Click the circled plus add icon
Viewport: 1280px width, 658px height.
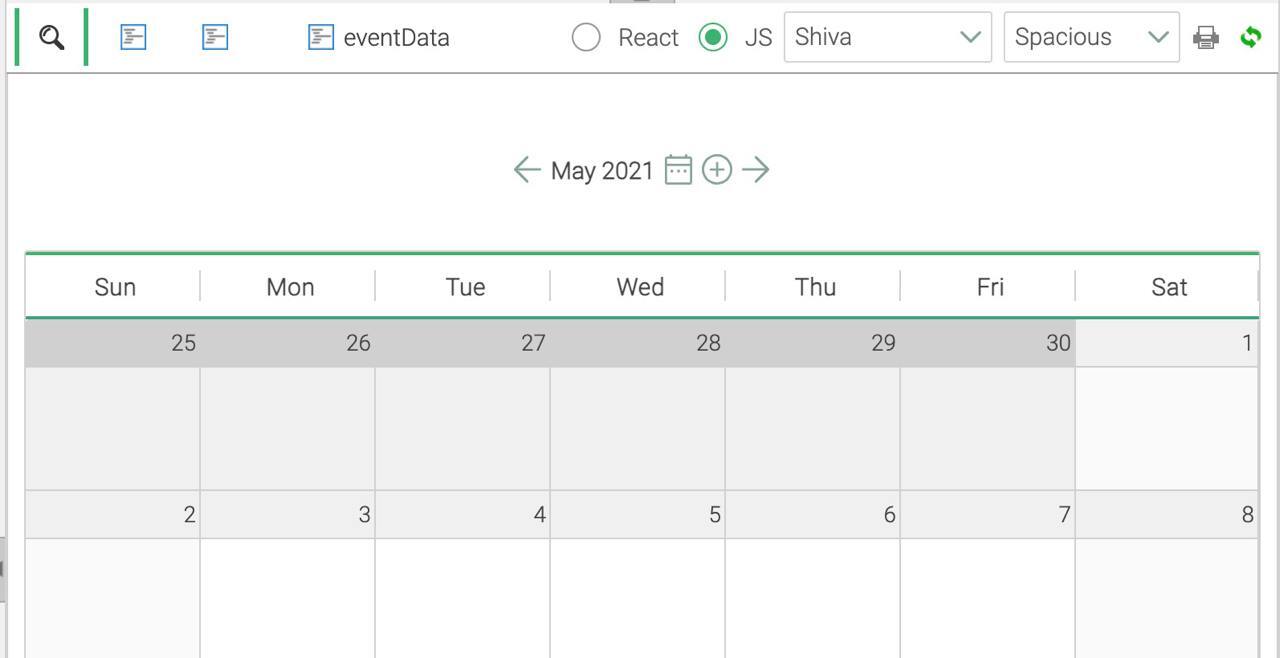[x=717, y=170]
